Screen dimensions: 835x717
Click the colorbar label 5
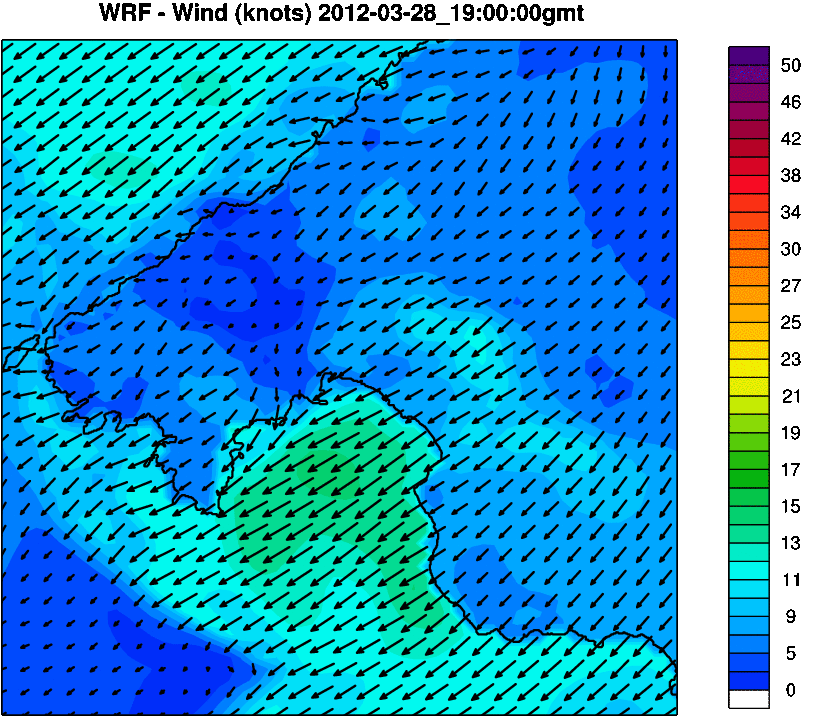click(791, 654)
